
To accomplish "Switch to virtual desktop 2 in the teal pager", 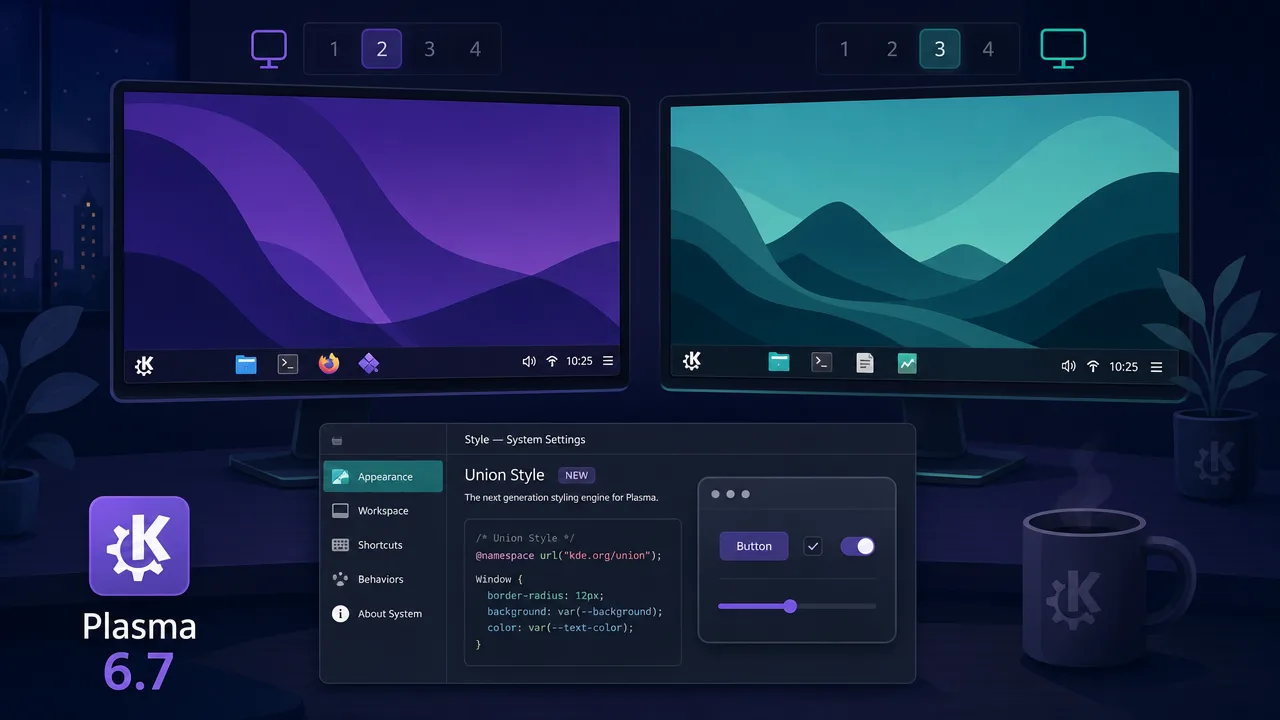I will 892,49.
